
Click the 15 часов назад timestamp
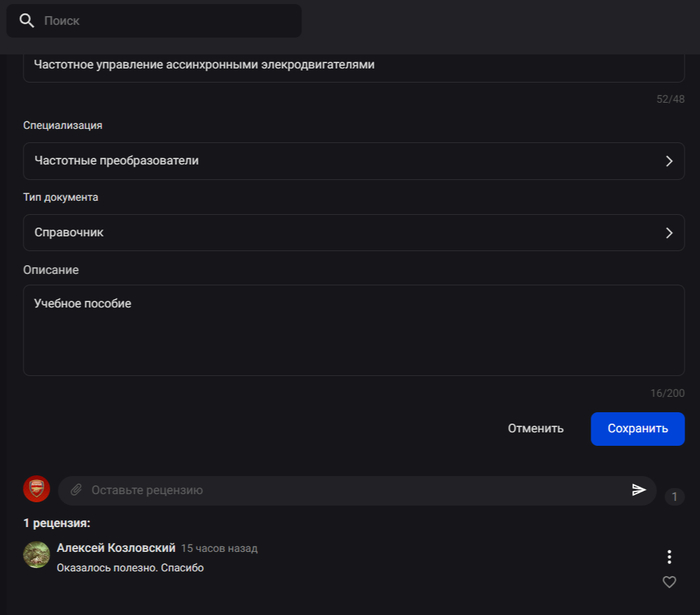pos(219,549)
